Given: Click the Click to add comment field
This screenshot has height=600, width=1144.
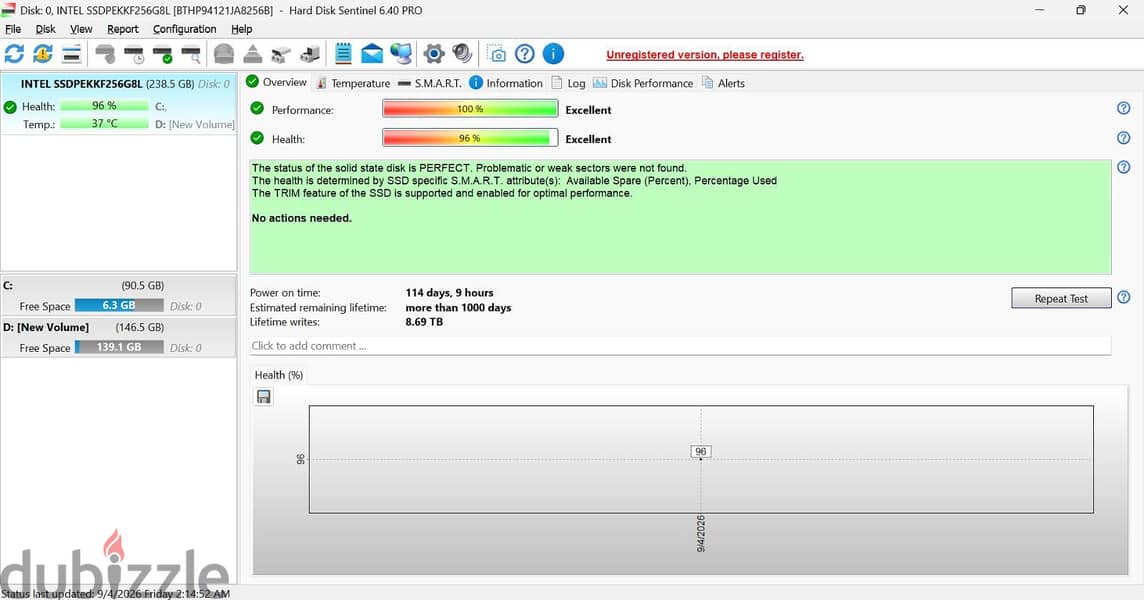Looking at the screenshot, I should click(x=680, y=346).
